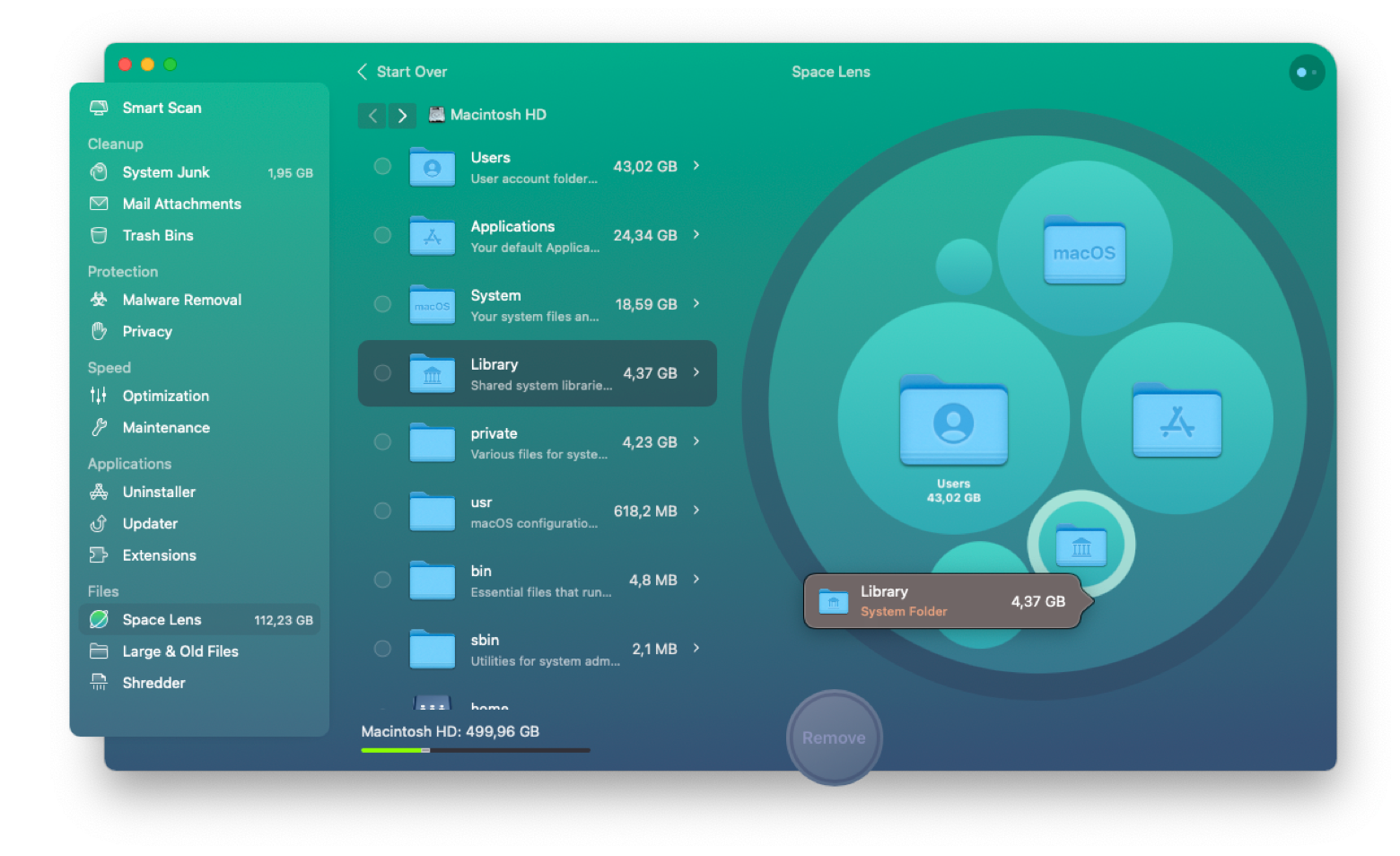This screenshot has width=1400, height=856.
Task: Click the Optimization sliders icon
Action: pos(99,396)
